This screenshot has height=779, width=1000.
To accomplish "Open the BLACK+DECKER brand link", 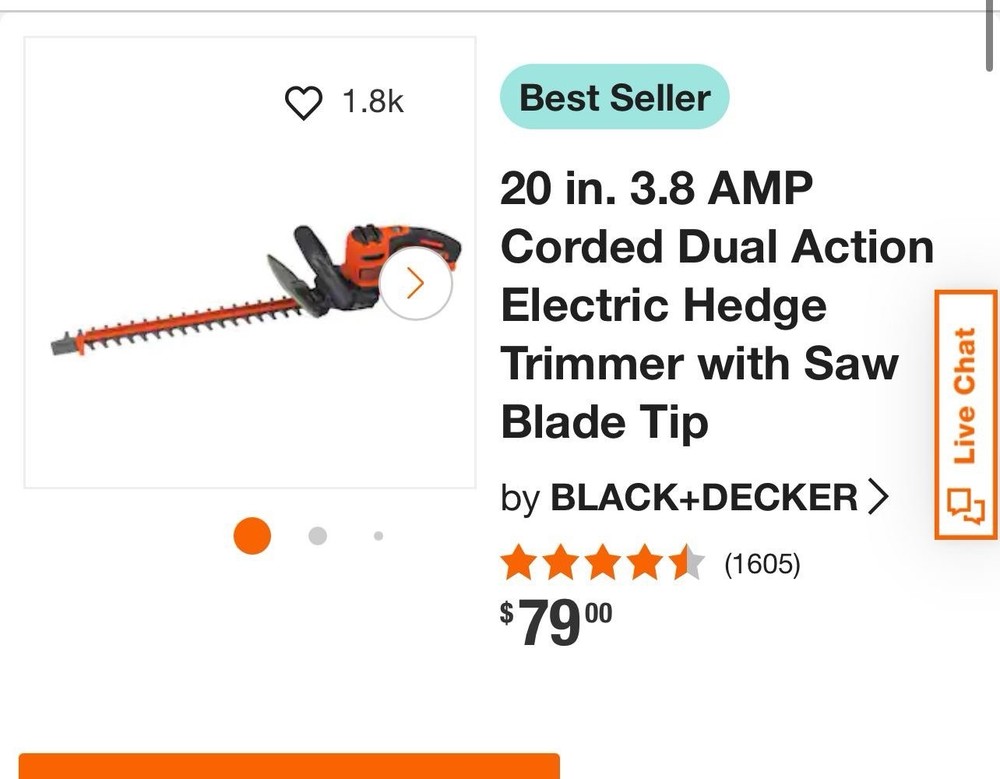I will [704, 497].
